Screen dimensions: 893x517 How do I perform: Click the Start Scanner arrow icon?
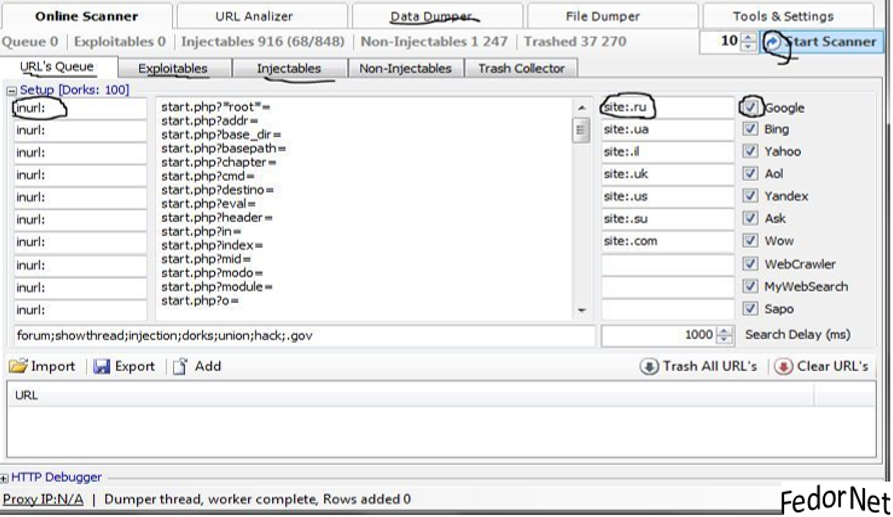tap(773, 42)
